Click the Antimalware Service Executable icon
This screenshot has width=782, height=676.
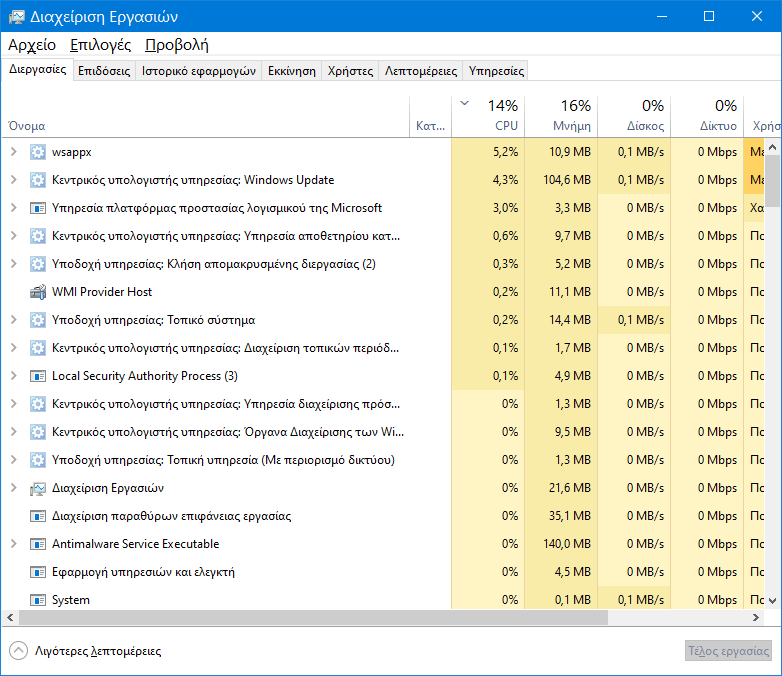click(x=38, y=544)
